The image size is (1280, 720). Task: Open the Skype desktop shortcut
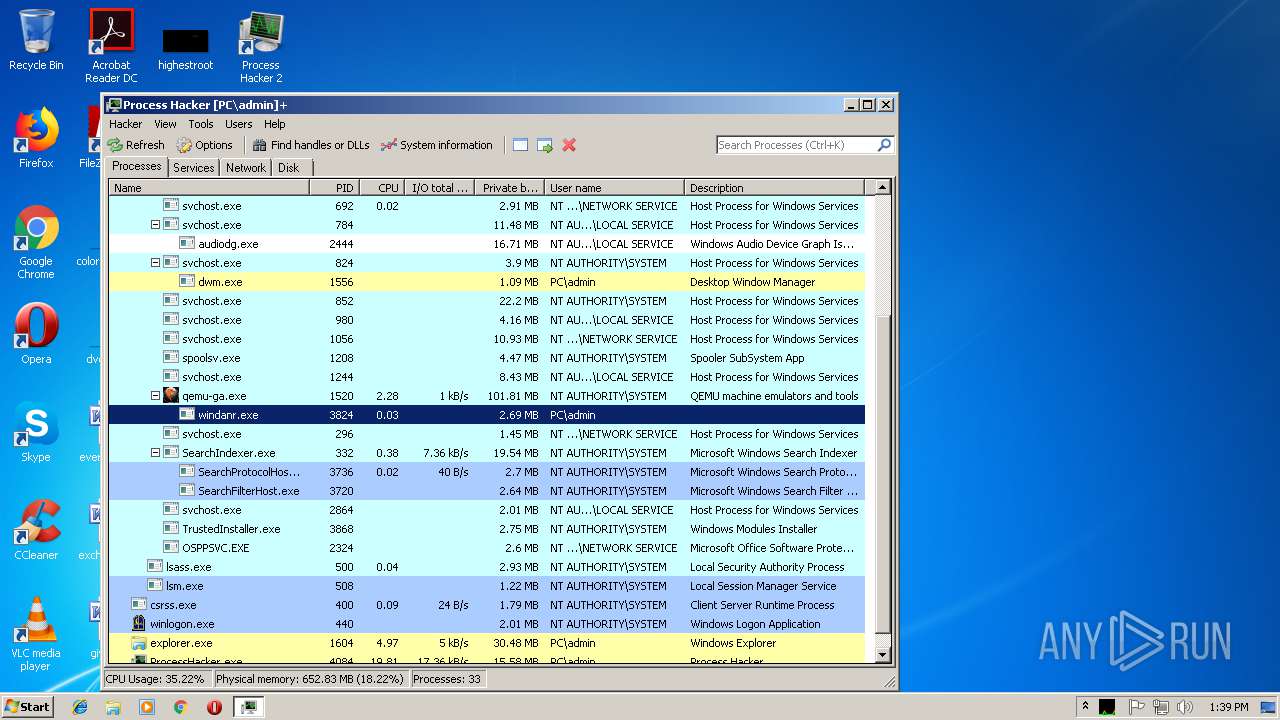point(36,432)
